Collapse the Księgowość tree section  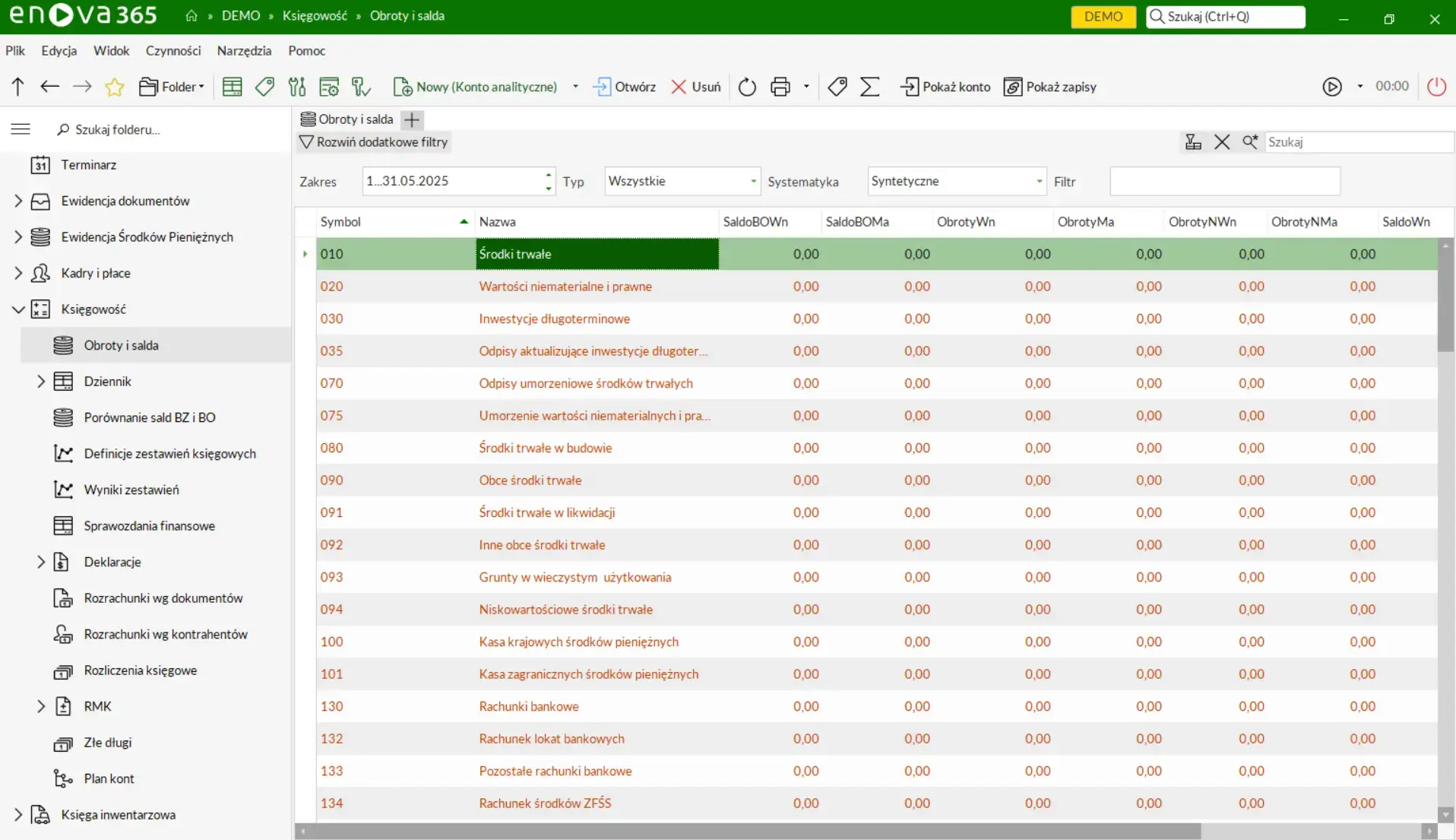click(18, 309)
